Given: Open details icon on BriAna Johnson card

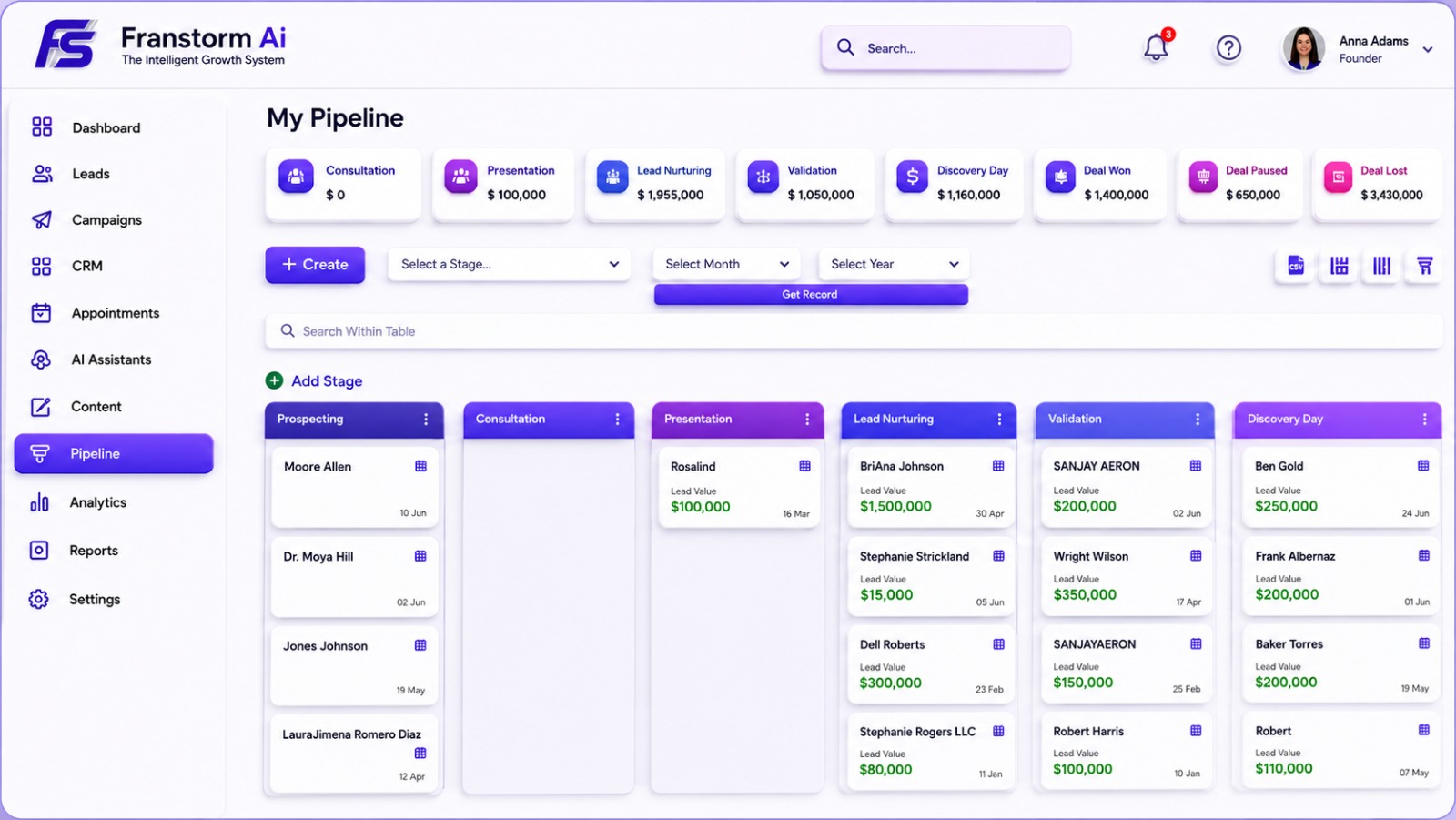Looking at the screenshot, I should click(998, 466).
